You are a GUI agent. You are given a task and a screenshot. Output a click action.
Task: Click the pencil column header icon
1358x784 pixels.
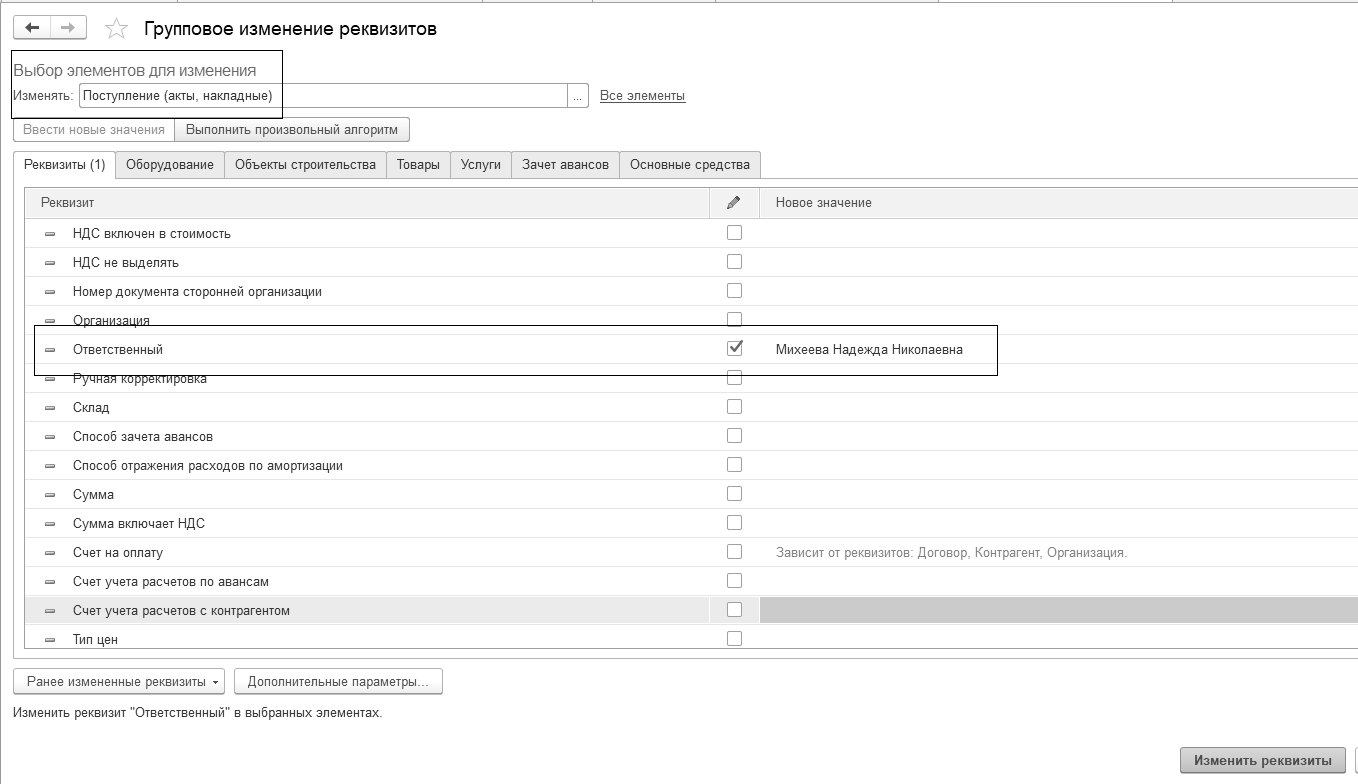click(734, 202)
